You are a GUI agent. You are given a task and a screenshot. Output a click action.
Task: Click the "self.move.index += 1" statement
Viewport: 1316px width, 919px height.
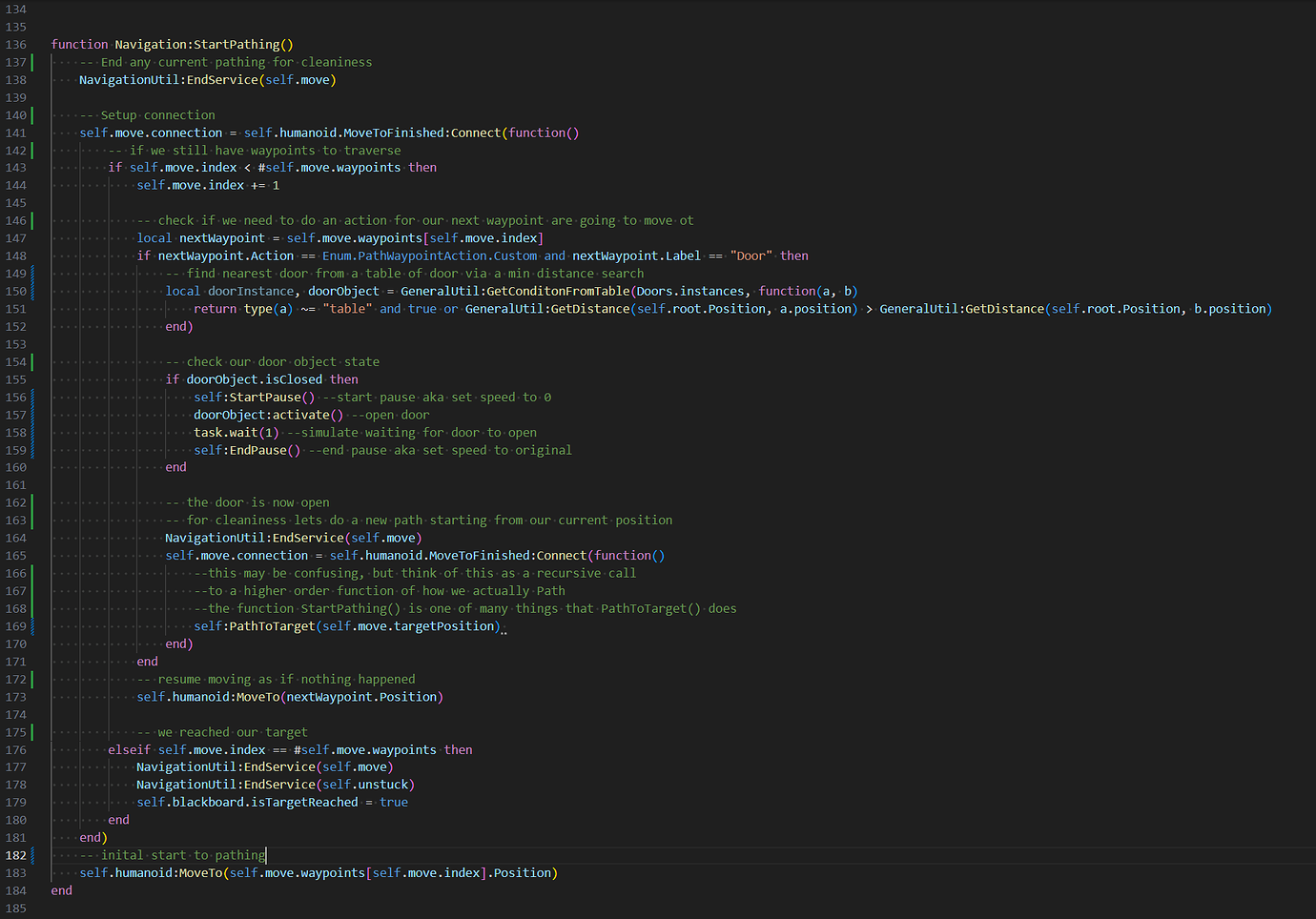208,185
